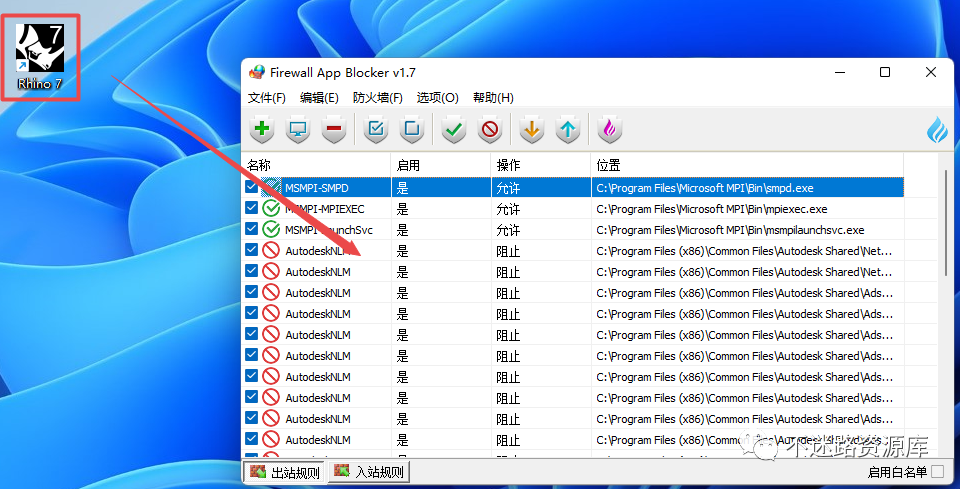Click the red Block toolbar icon
Image resolution: width=960 pixels, height=489 pixels.
point(490,129)
